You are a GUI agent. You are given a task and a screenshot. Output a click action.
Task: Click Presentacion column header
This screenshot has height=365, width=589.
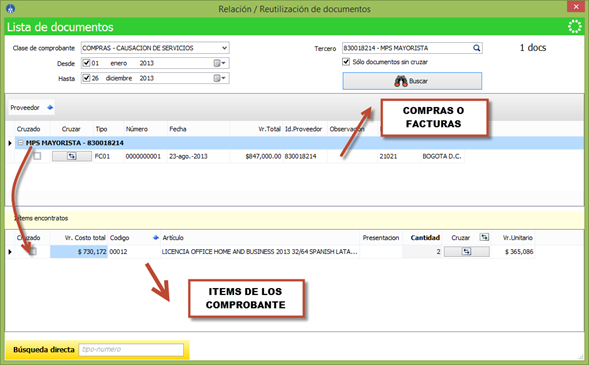click(381, 238)
